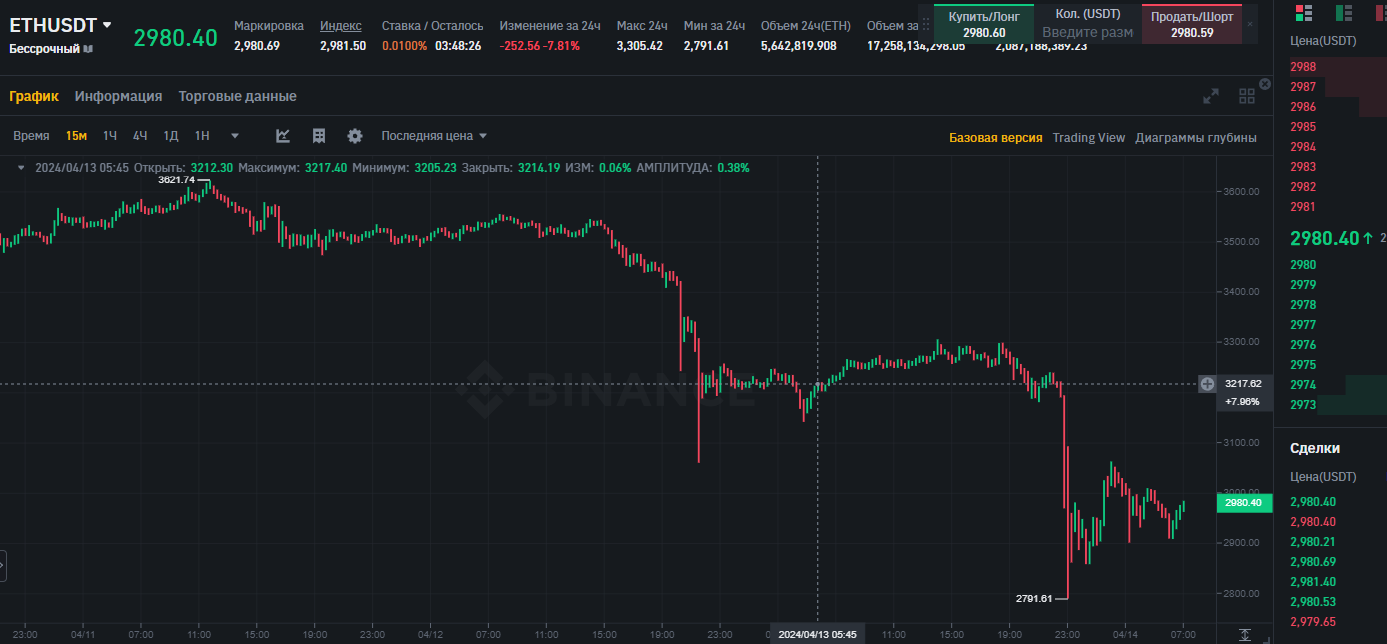Show only buy orders in order book
This screenshot has width=1387, height=644.
[1344, 13]
